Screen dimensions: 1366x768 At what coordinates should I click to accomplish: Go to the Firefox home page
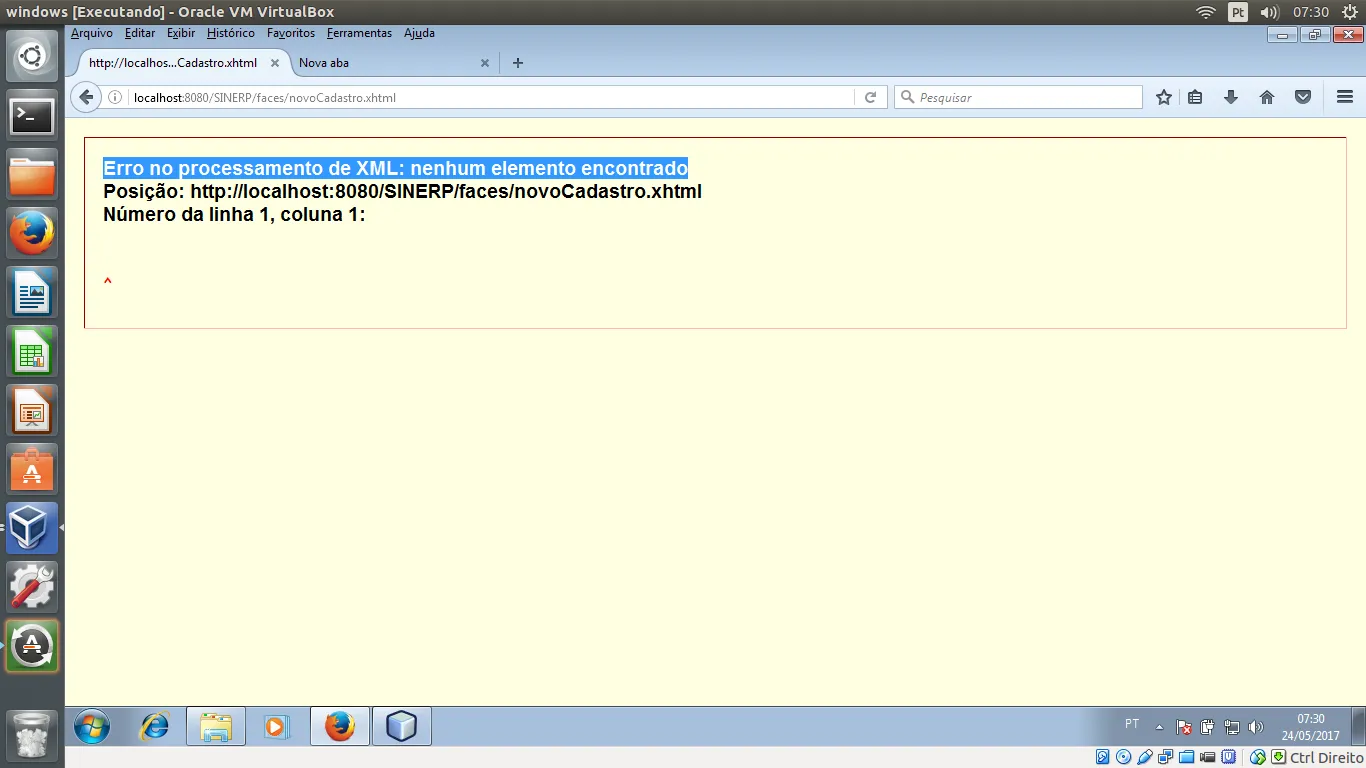pos(1267,97)
